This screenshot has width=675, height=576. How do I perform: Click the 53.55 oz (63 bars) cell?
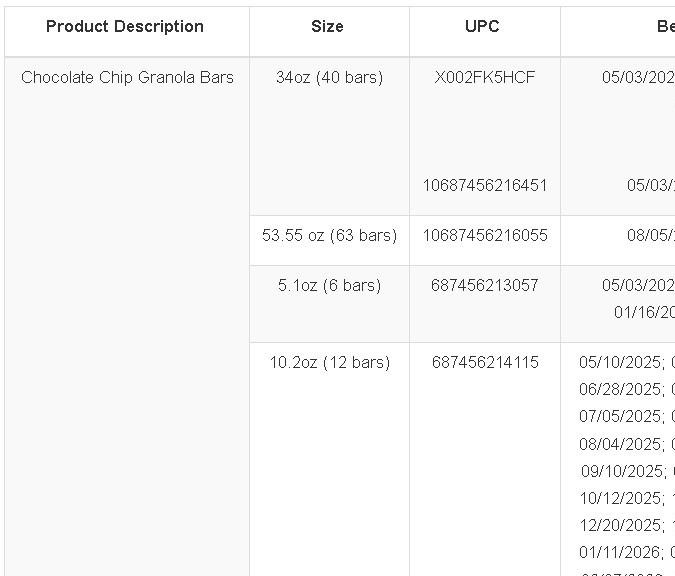click(329, 236)
